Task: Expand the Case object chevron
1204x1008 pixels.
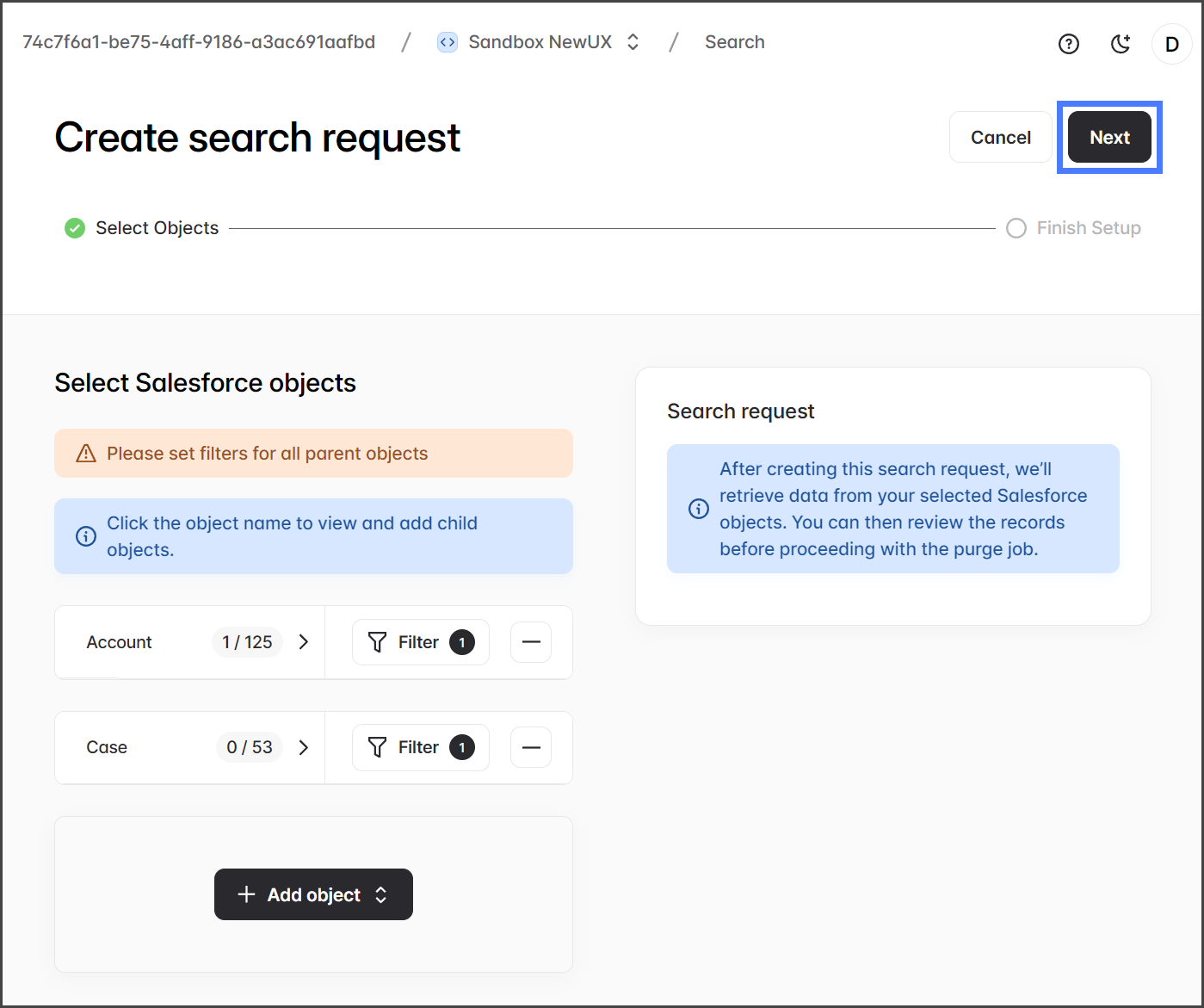Action: [x=304, y=747]
